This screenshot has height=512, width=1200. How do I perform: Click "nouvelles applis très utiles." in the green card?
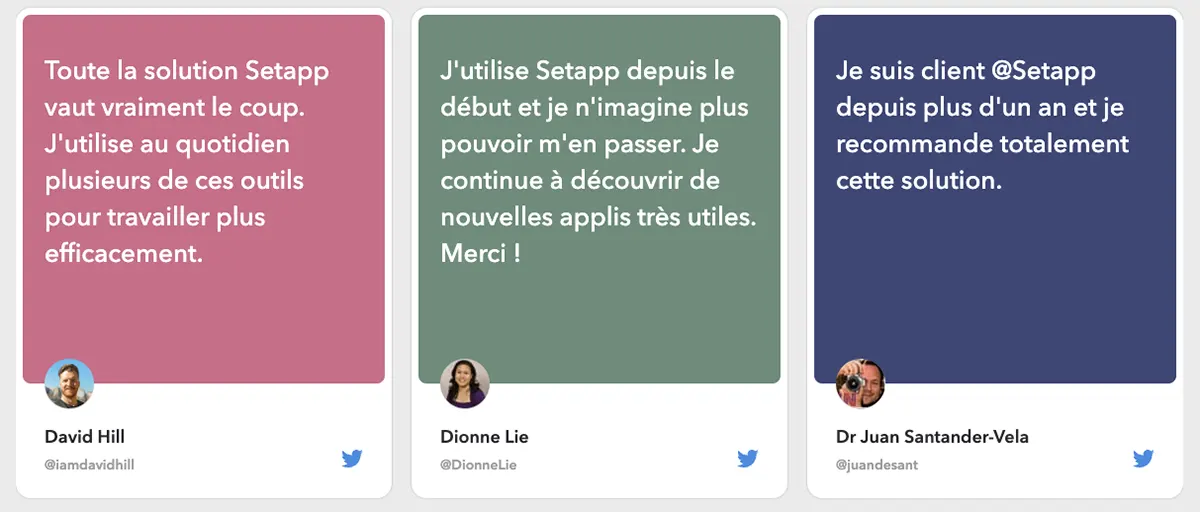tap(597, 217)
